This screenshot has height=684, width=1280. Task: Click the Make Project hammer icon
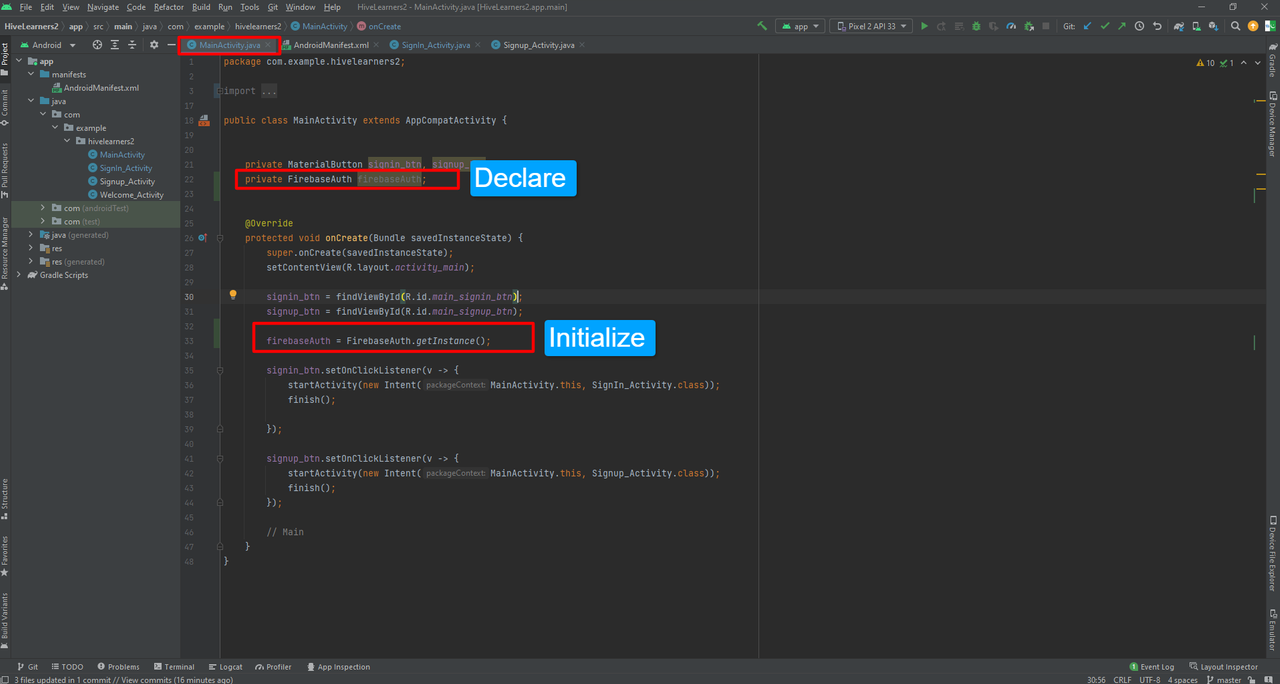[762, 26]
